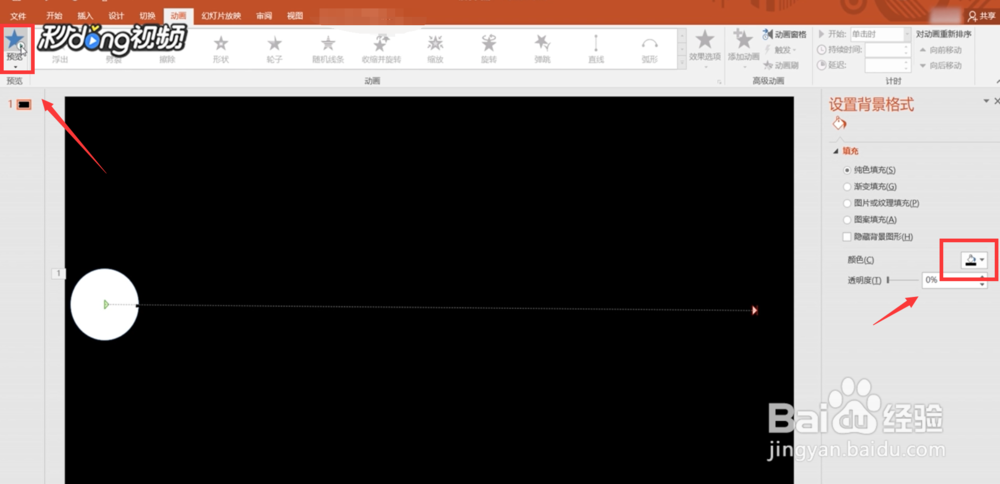The width and height of the screenshot is (1000, 484).
Task: Select the Grow & Turn (收缩并旋转) effect
Action: click(381, 50)
